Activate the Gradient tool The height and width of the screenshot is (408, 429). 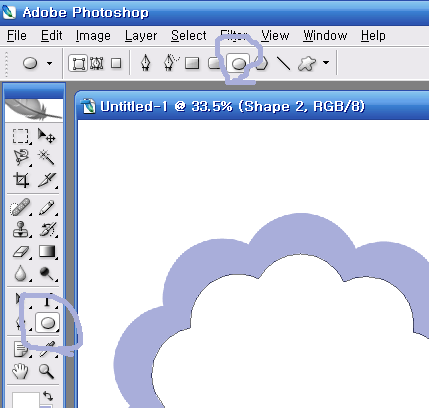(x=47, y=252)
